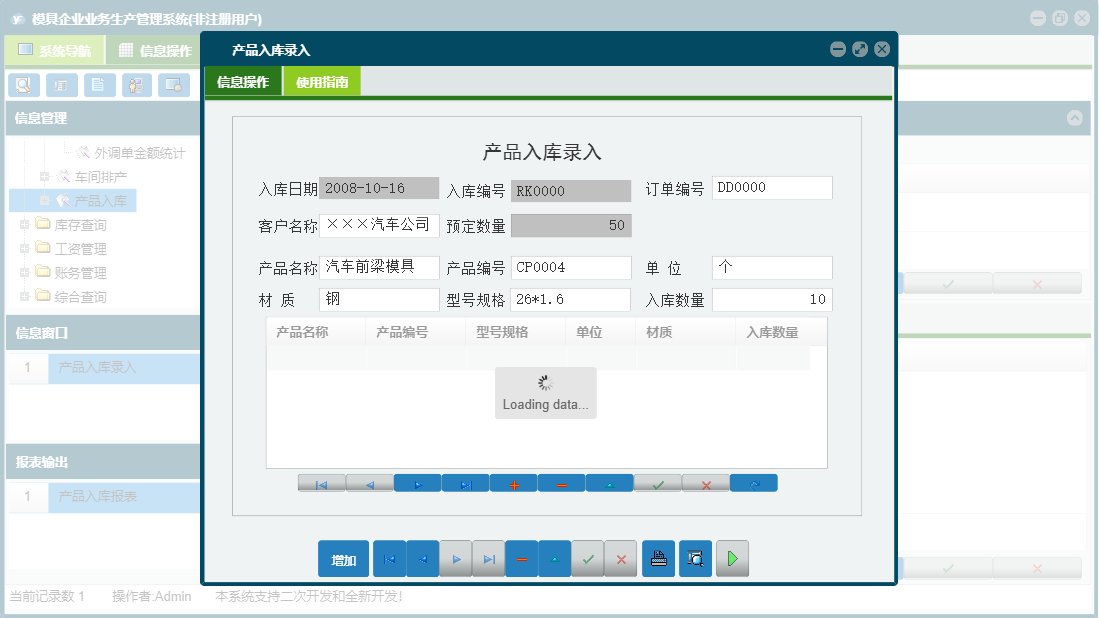
Task: Print the record using the printer icon
Action: pyautogui.click(x=658, y=558)
